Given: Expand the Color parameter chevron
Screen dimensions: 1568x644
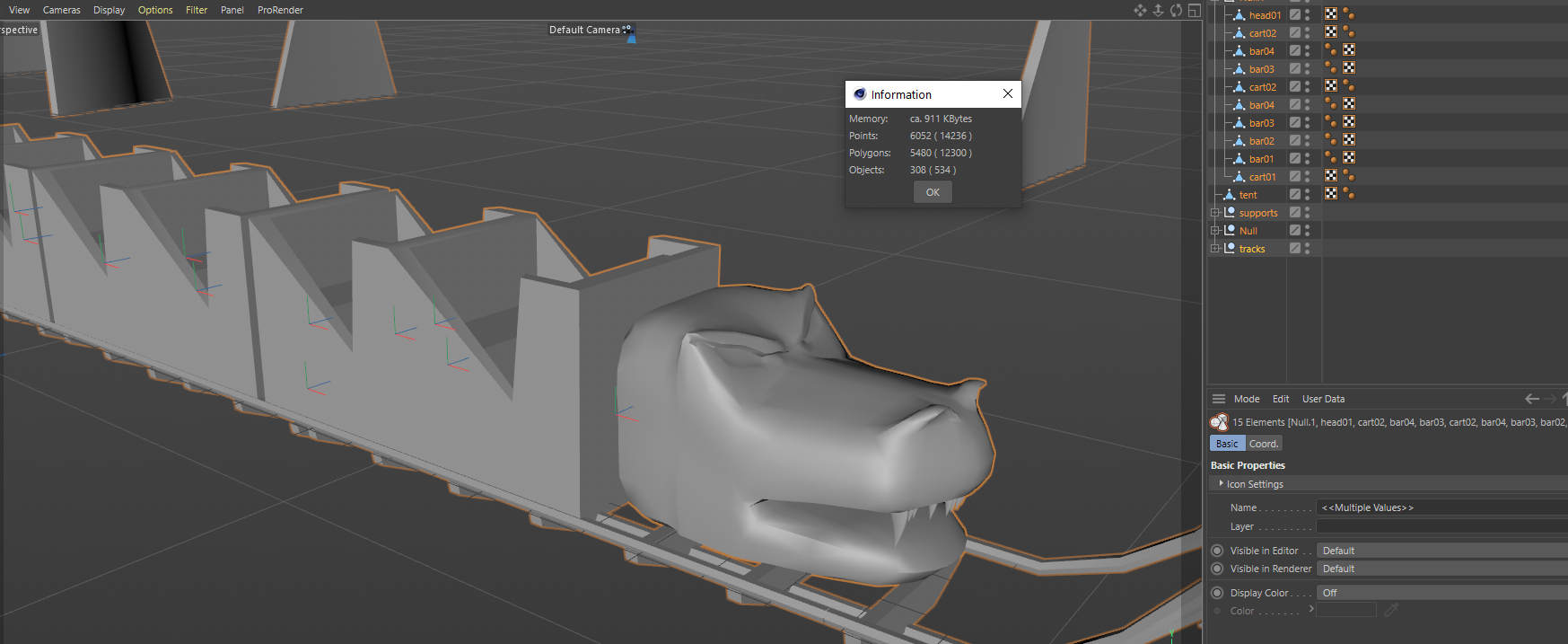Looking at the screenshot, I should (x=1311, y=609).
